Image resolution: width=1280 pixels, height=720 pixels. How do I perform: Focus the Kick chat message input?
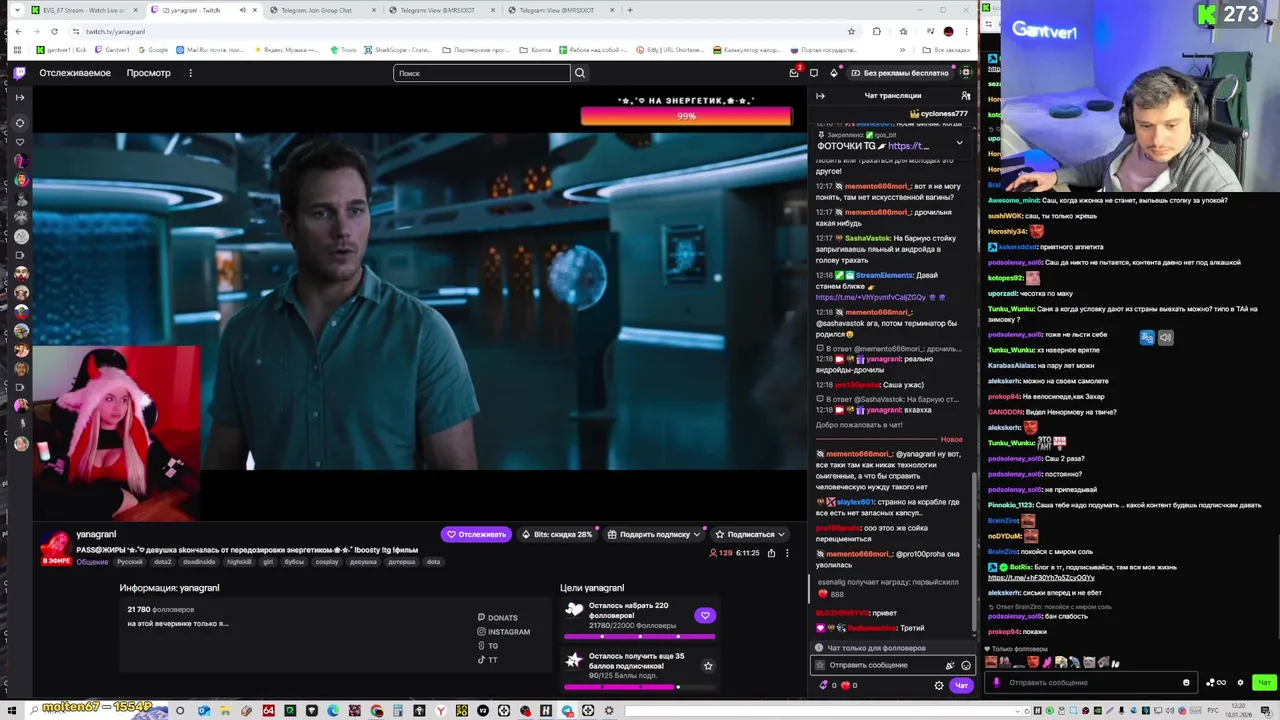1090,683
